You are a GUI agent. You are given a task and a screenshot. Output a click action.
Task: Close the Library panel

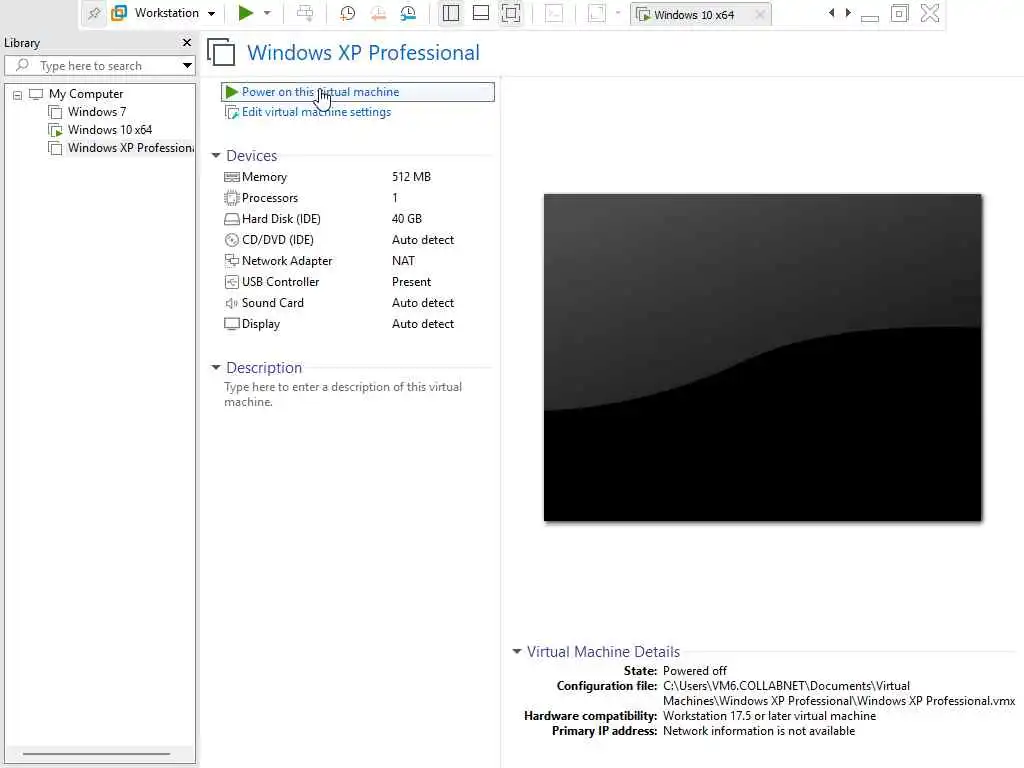pyautogui.click(x=187, y=42)
